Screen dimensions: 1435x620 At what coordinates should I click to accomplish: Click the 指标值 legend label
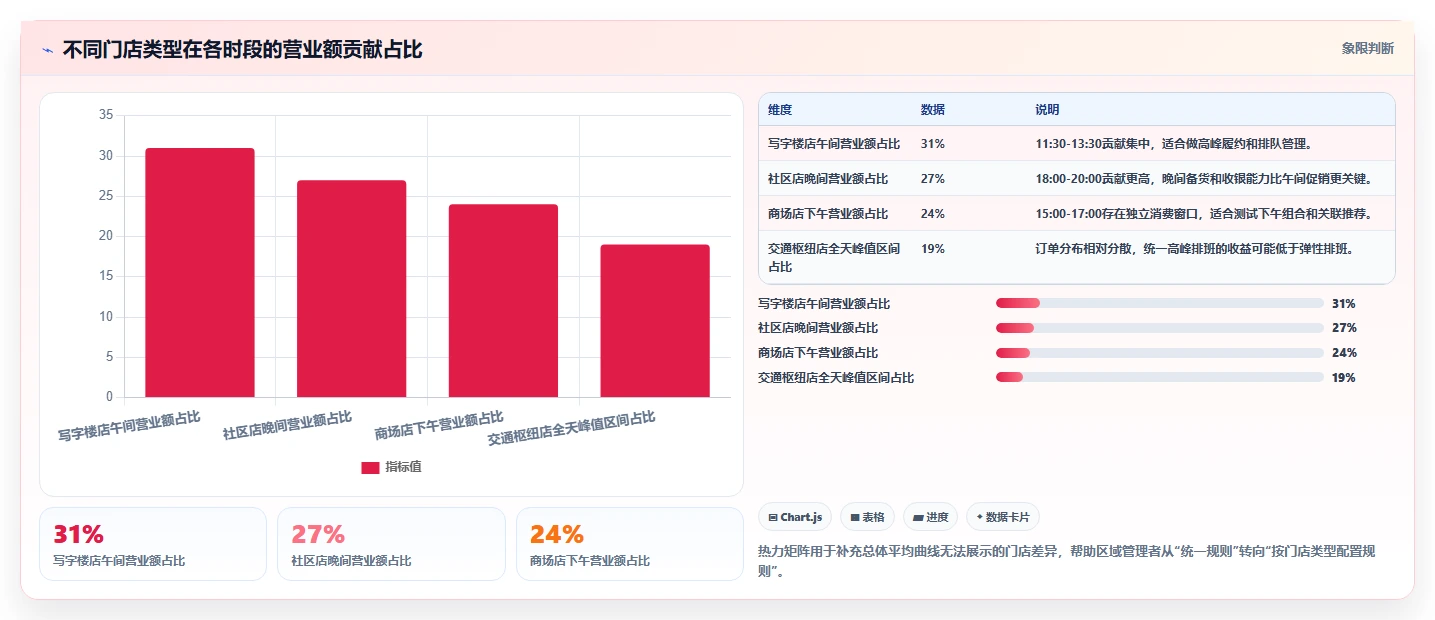point(404,467)
